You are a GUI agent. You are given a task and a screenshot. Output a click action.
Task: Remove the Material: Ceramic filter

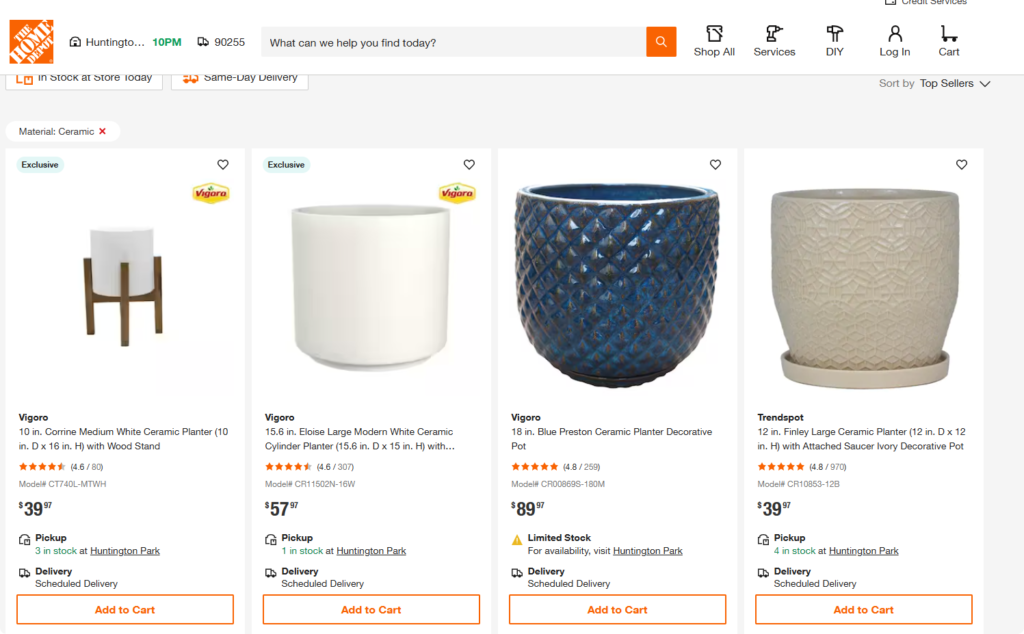[x=102, y=132]
